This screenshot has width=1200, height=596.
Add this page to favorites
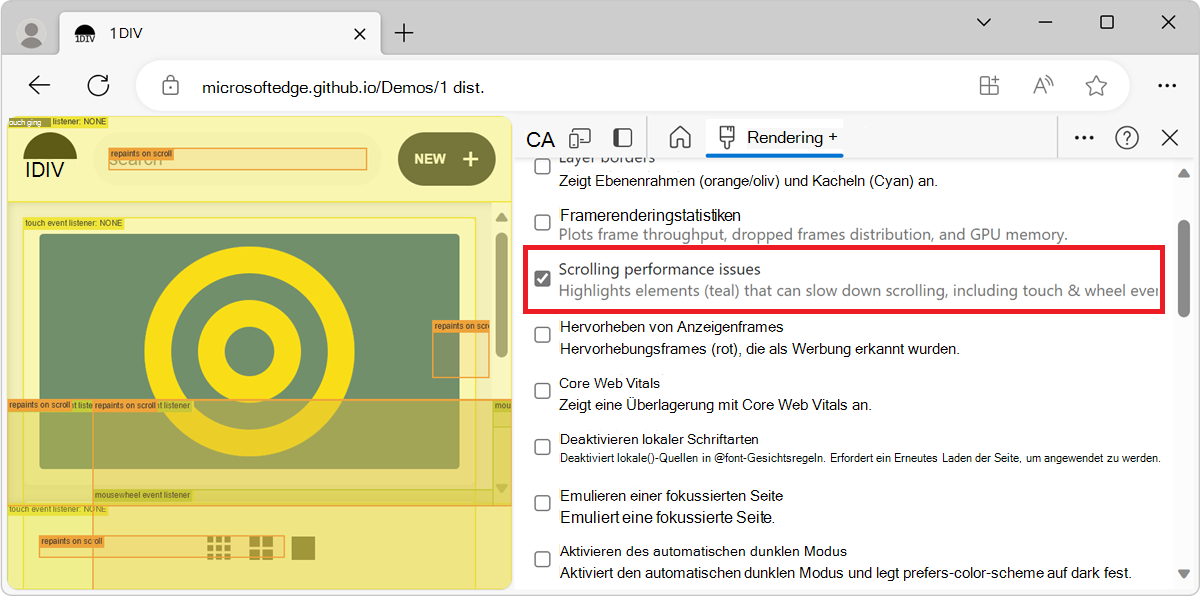(1096, 85)
